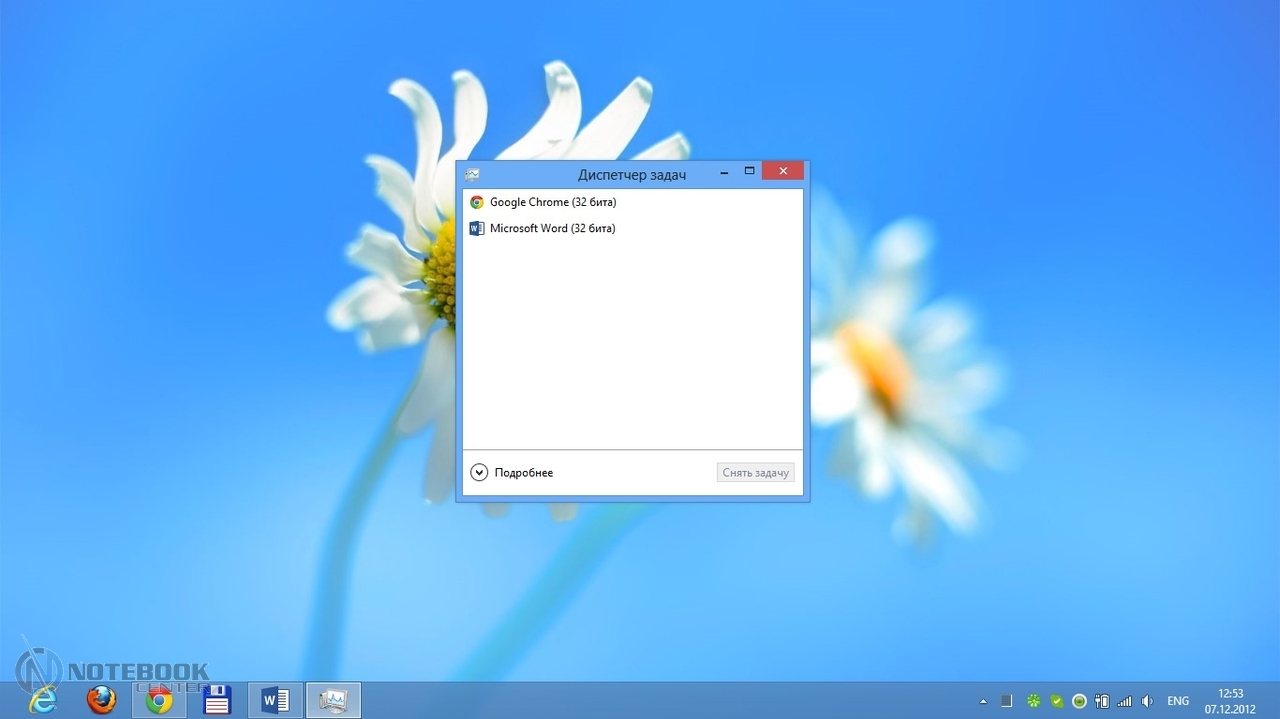This screenshot has width=1280, height=719.
Task: Switch to Microsoft Word taskbar button
Action: (x=275, y=700)
